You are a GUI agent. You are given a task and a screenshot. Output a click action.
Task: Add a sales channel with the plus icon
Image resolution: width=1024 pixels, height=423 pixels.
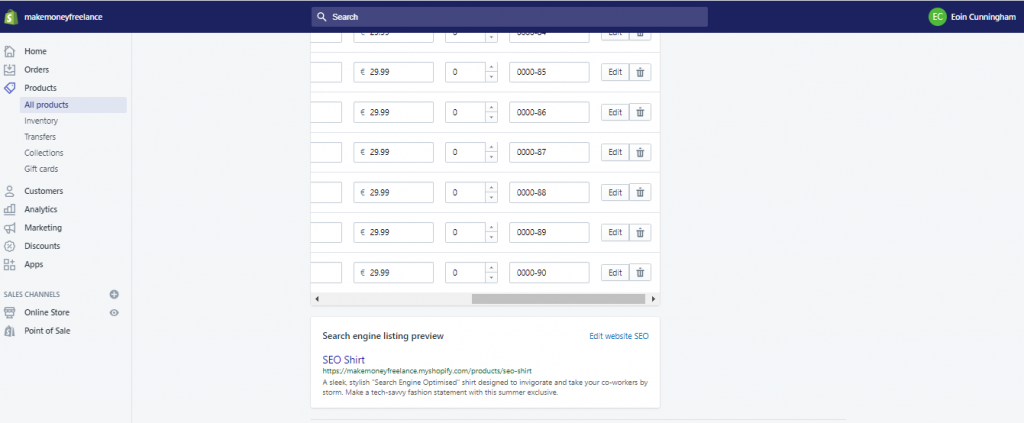coord(114,294)
